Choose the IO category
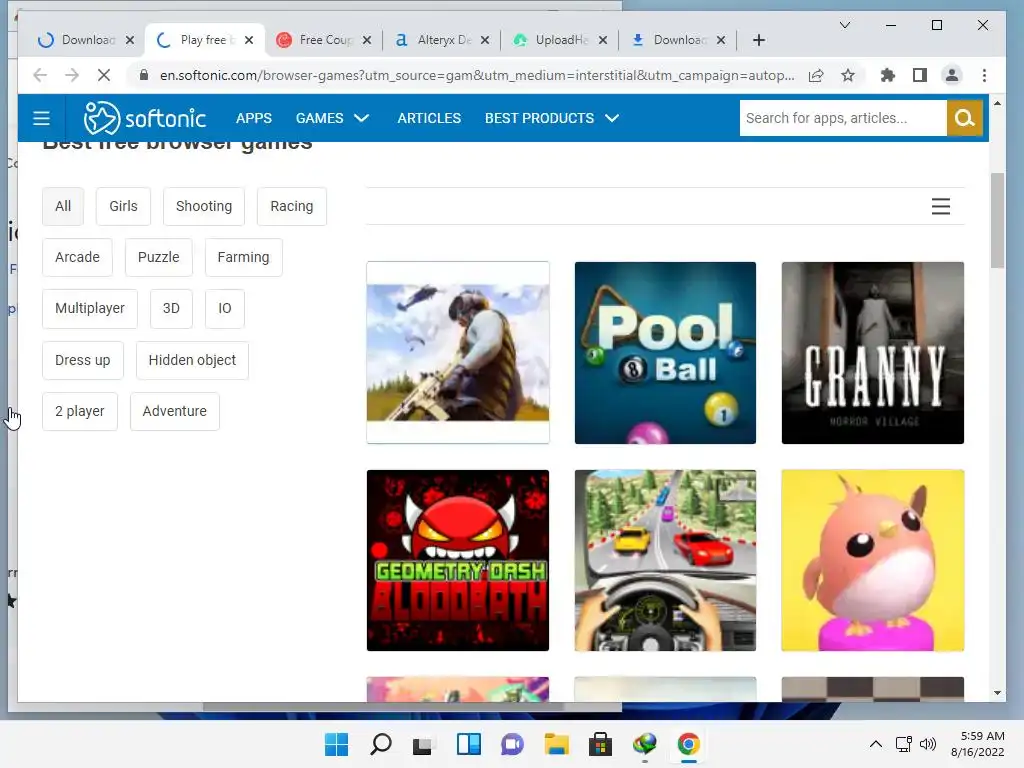1024x768 pixels. pyautogui.click(x=225, y=308)
